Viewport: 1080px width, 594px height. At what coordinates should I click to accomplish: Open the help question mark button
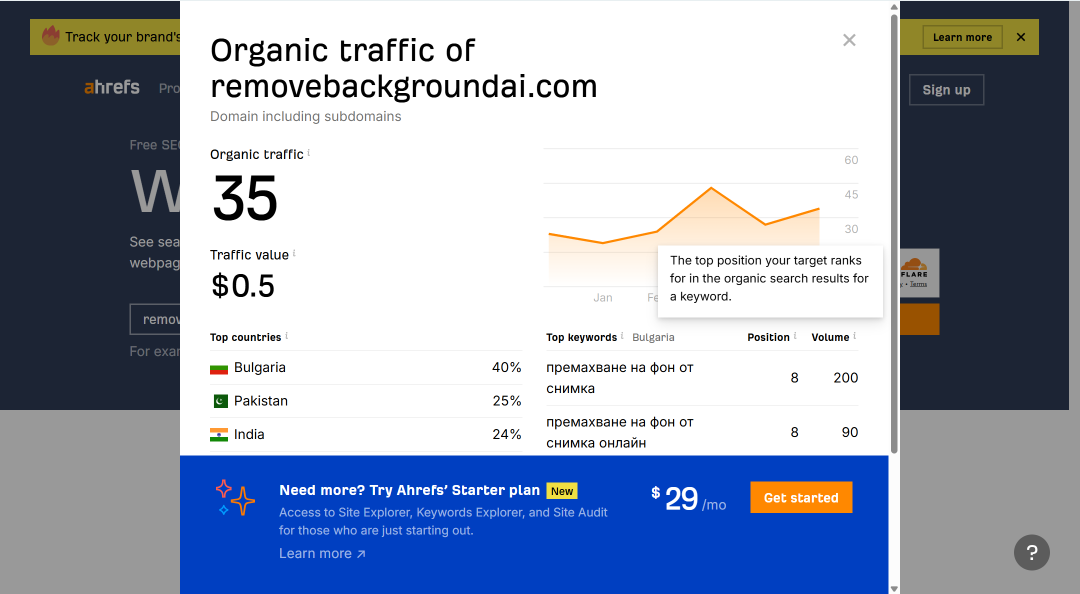1032,552
